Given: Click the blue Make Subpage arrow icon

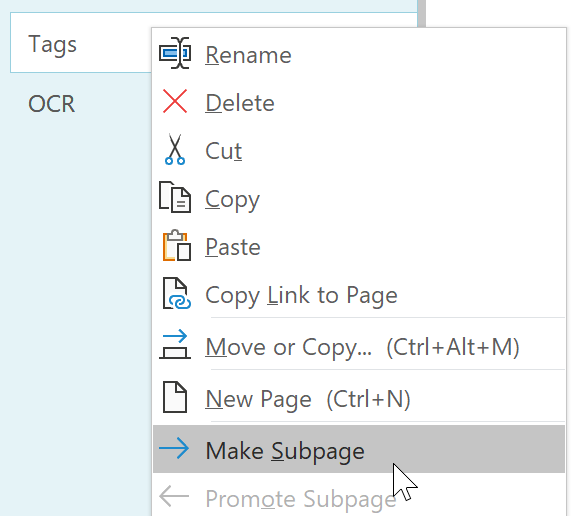Looking at the screenshot, I should pos(174,448).
